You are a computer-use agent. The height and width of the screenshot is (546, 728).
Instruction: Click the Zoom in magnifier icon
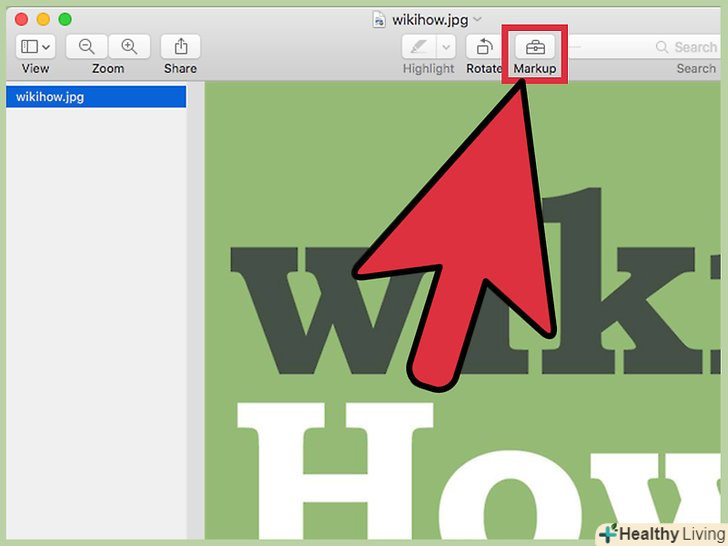pos(129,46)
